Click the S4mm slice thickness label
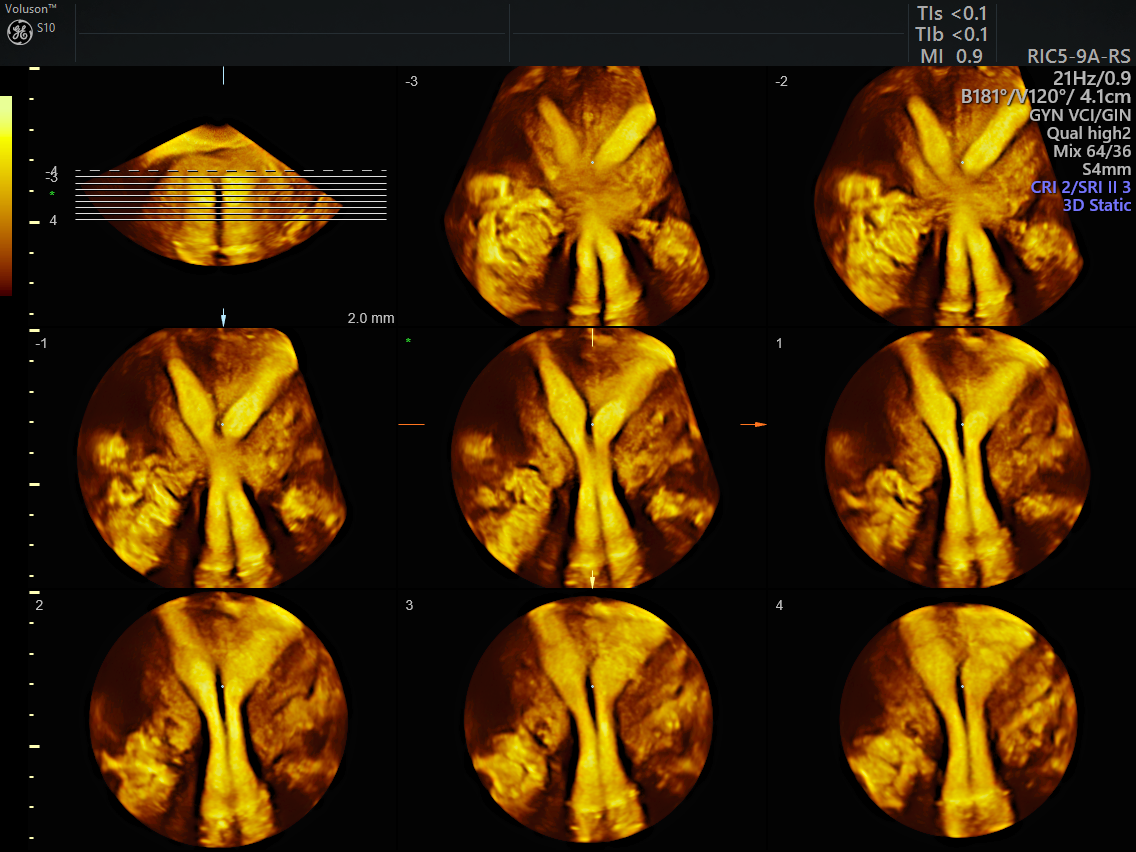This screenshot has width=1136, height=852. tap(1106, 169)
